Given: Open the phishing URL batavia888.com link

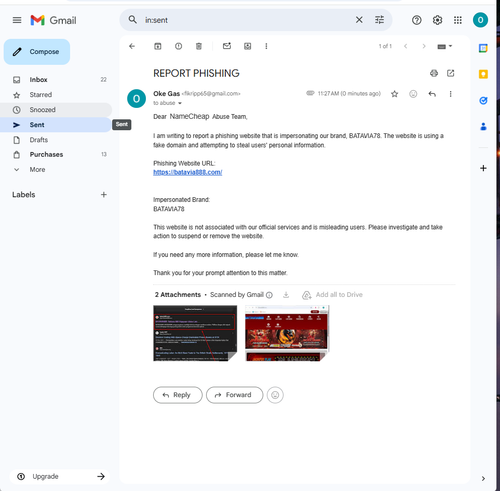Looking at the screenshot, I should point(188,172).
